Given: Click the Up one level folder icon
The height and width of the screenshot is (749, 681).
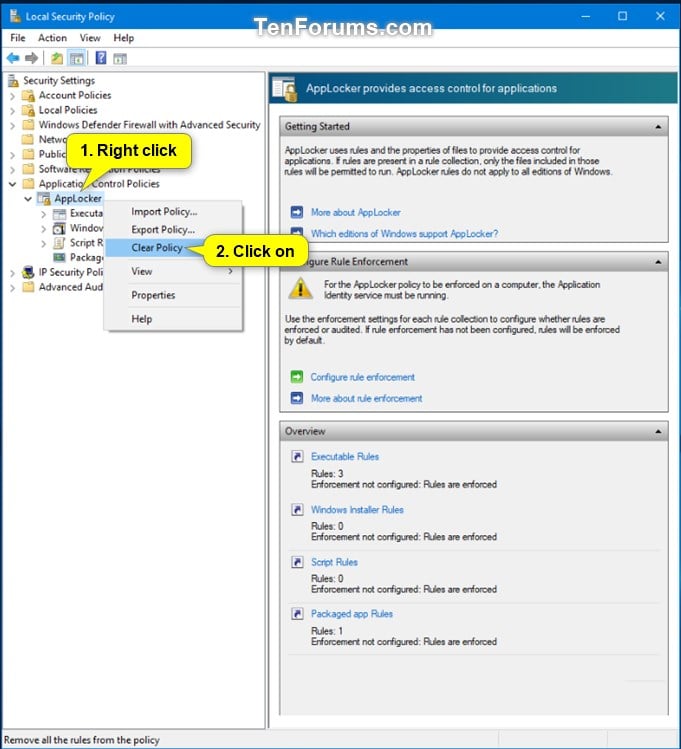Looking at the screenshot, I should [x=57, y=58].
